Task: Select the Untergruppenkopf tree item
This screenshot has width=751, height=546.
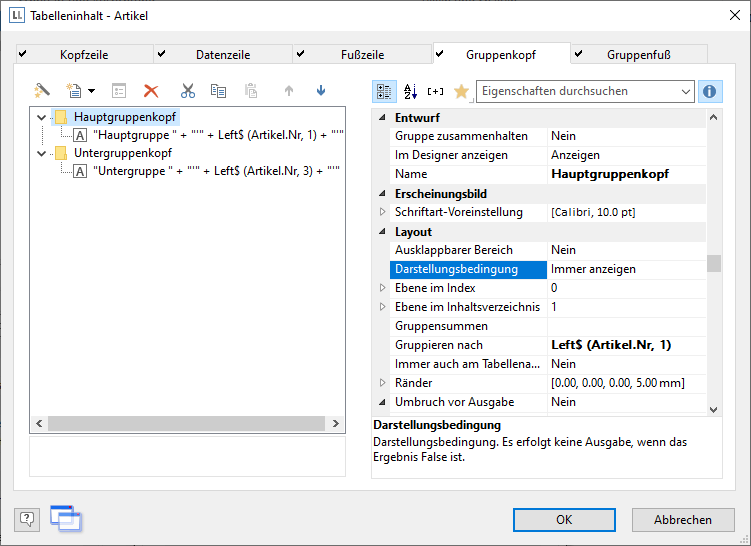Action: pos(123,153)
